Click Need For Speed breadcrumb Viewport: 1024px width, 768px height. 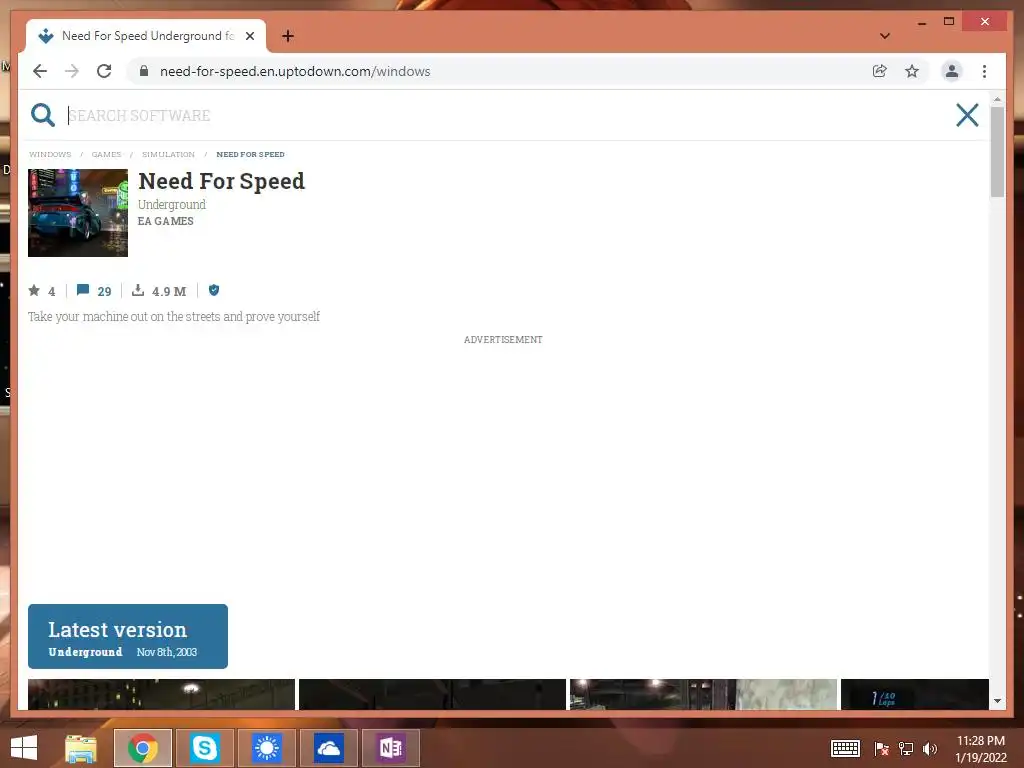(x=251, y=155)
